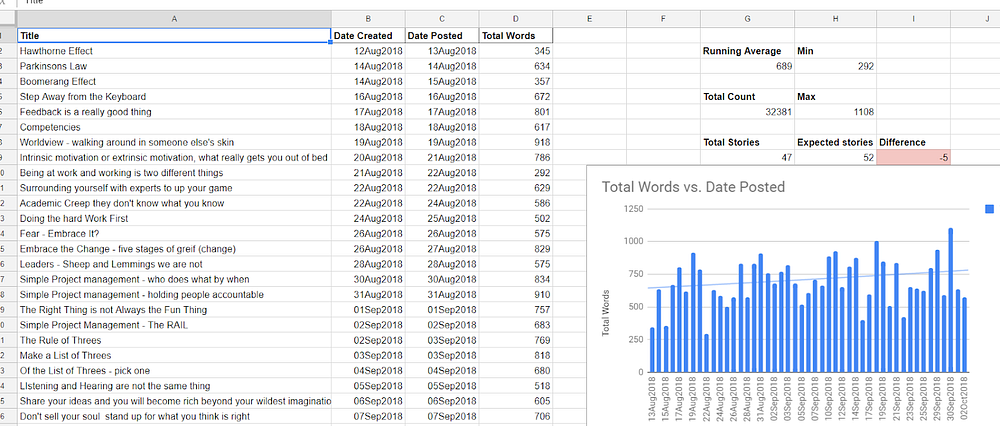Select 'Being at work and working' title cell
1000x426 pixels.
(174, 173)
